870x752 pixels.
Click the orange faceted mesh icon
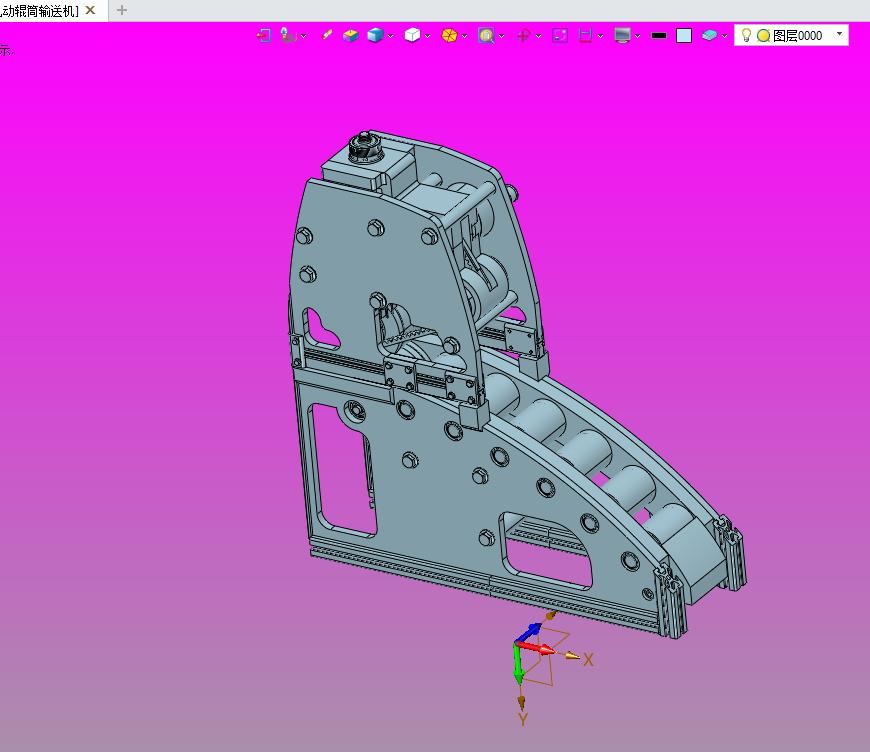click(x=449, y=36)
